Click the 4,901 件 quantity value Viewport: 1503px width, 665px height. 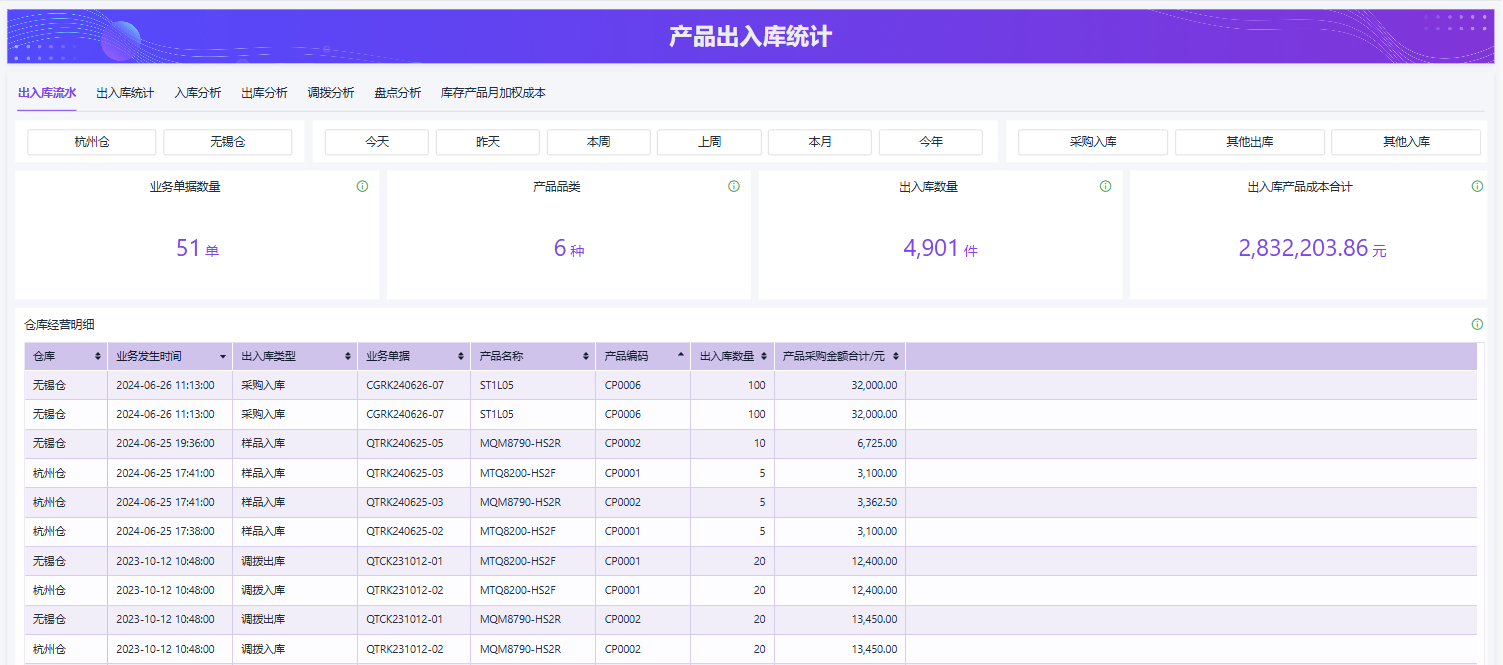(x=940, y=248)
